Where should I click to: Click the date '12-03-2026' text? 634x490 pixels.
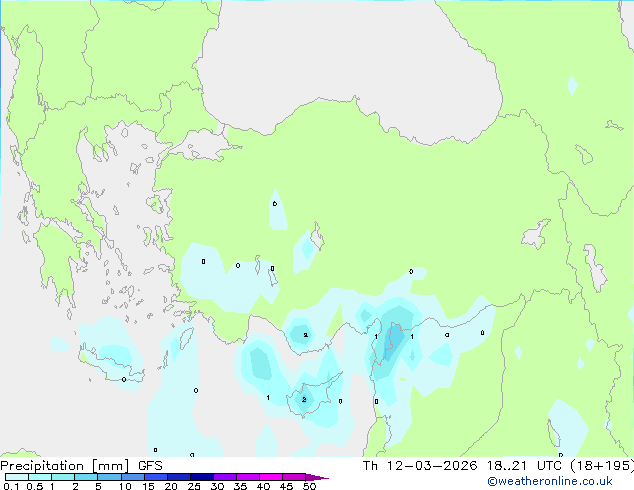click(432, 466)
